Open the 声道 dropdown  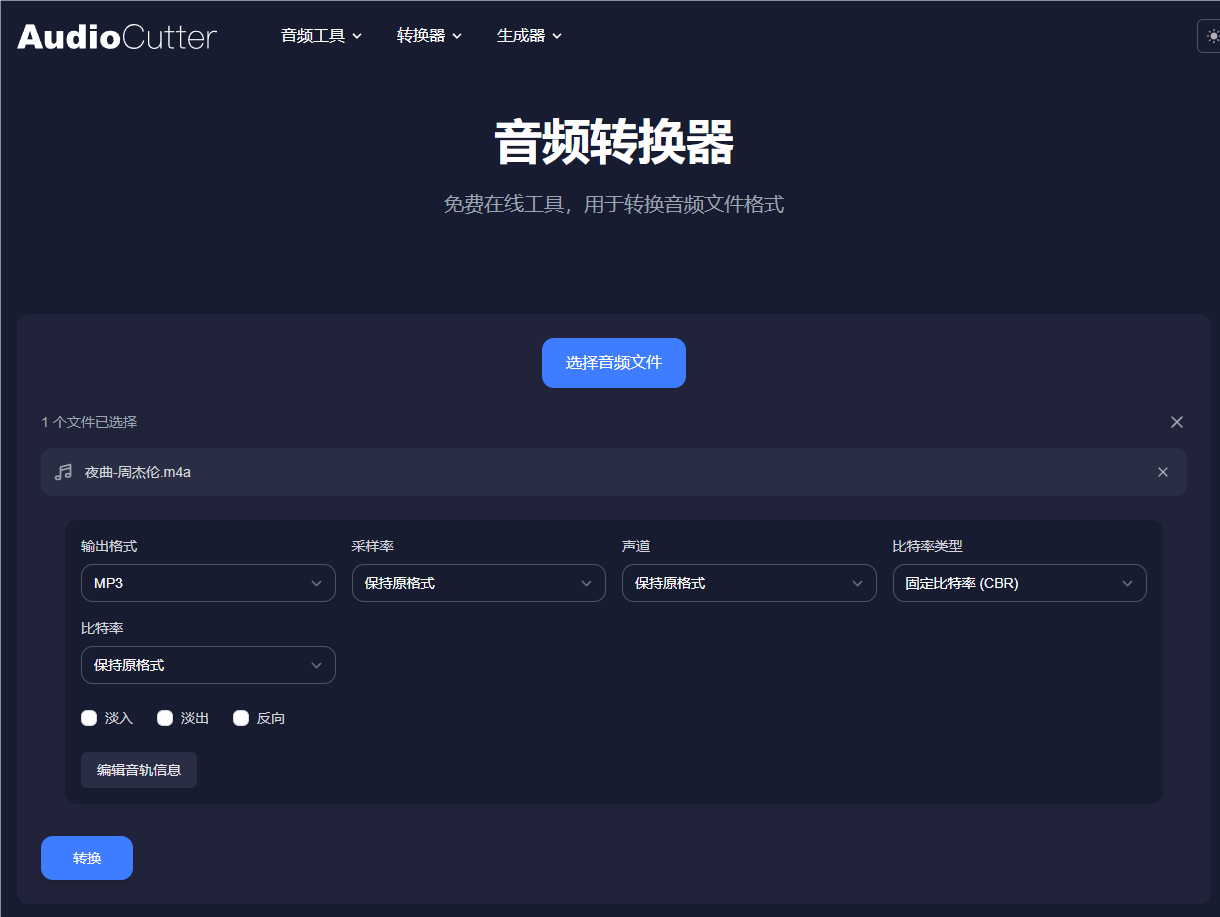click(x=748, y=582)
